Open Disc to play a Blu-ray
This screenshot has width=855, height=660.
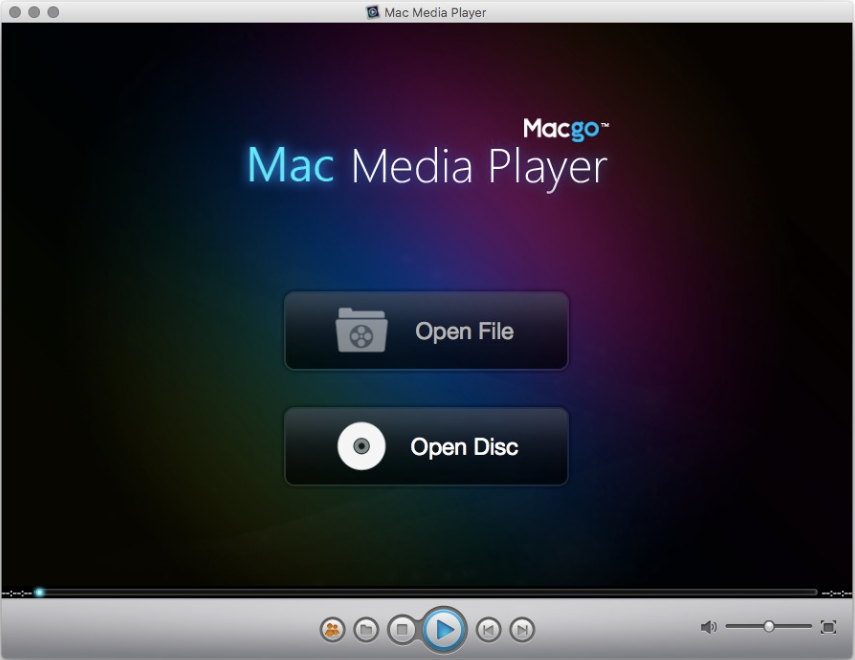(x=426, y=446)
